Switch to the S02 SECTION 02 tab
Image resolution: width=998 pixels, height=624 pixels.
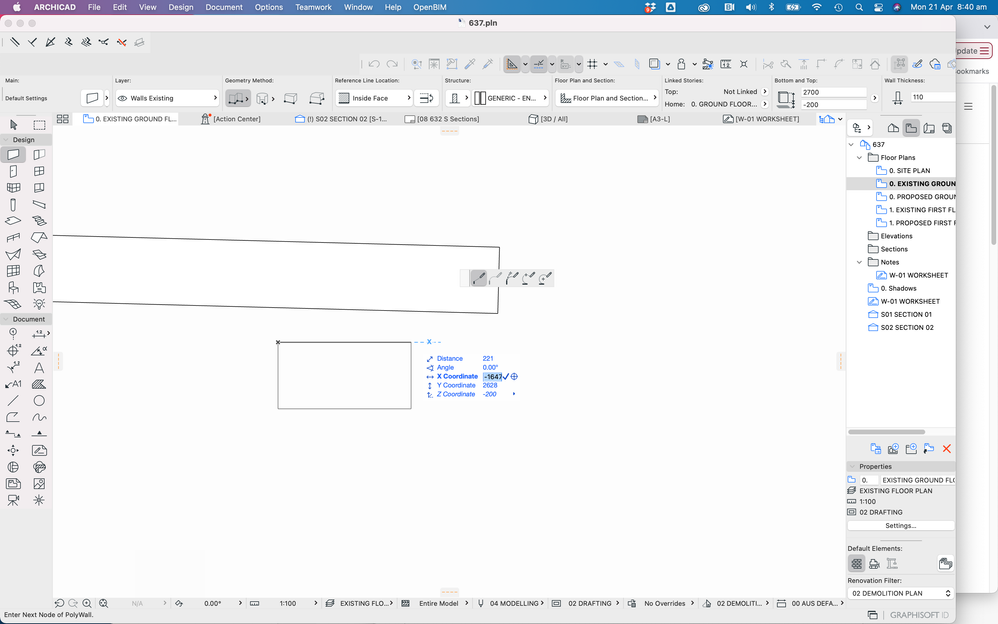tap(341, 119)
